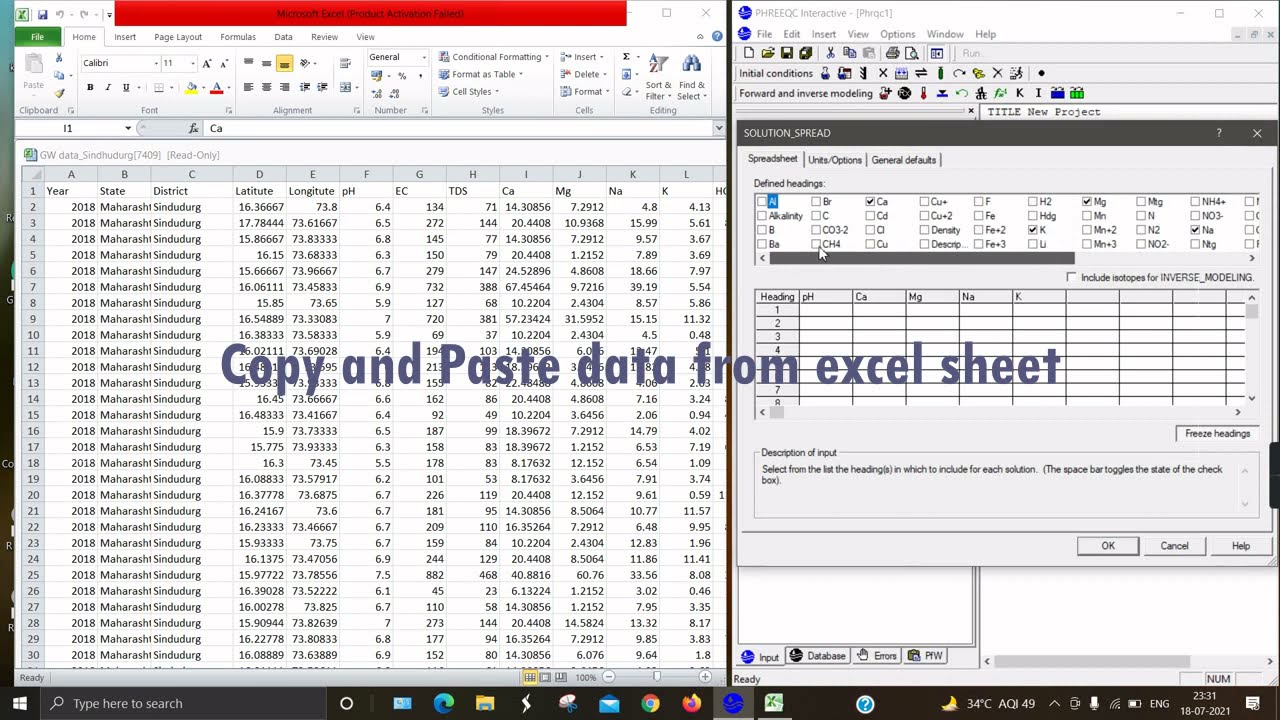The height and width of the screenshot is (720, 1280).
Task: Click the pH cell in spreadsheet row 1
Action: [826, 310]
